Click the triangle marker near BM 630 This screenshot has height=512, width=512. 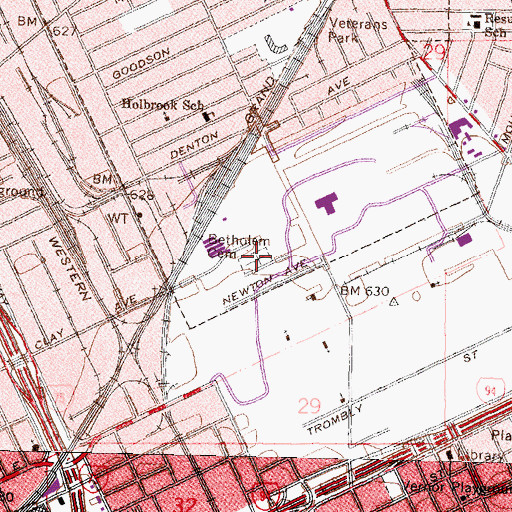(394, 302)
